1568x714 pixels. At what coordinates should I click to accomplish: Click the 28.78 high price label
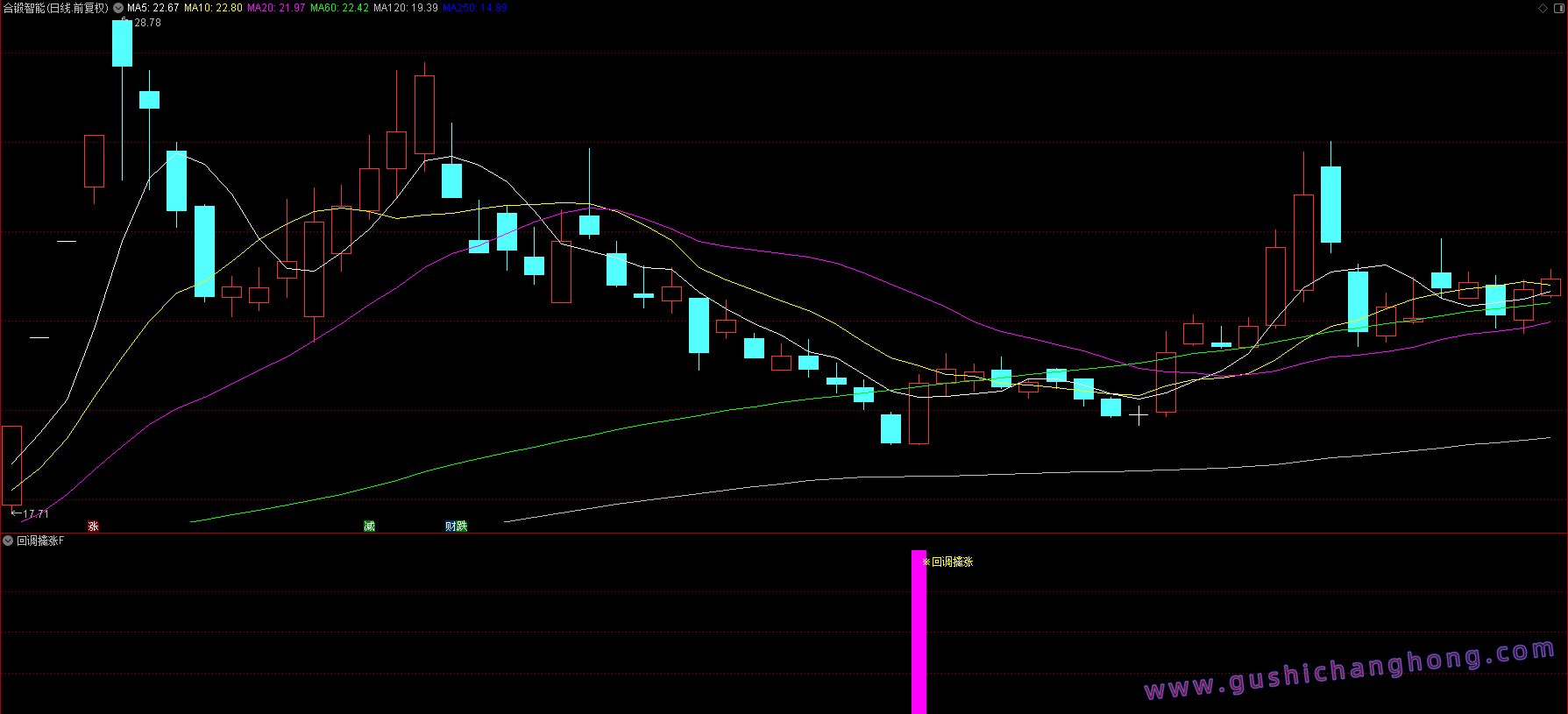(147, 23)
